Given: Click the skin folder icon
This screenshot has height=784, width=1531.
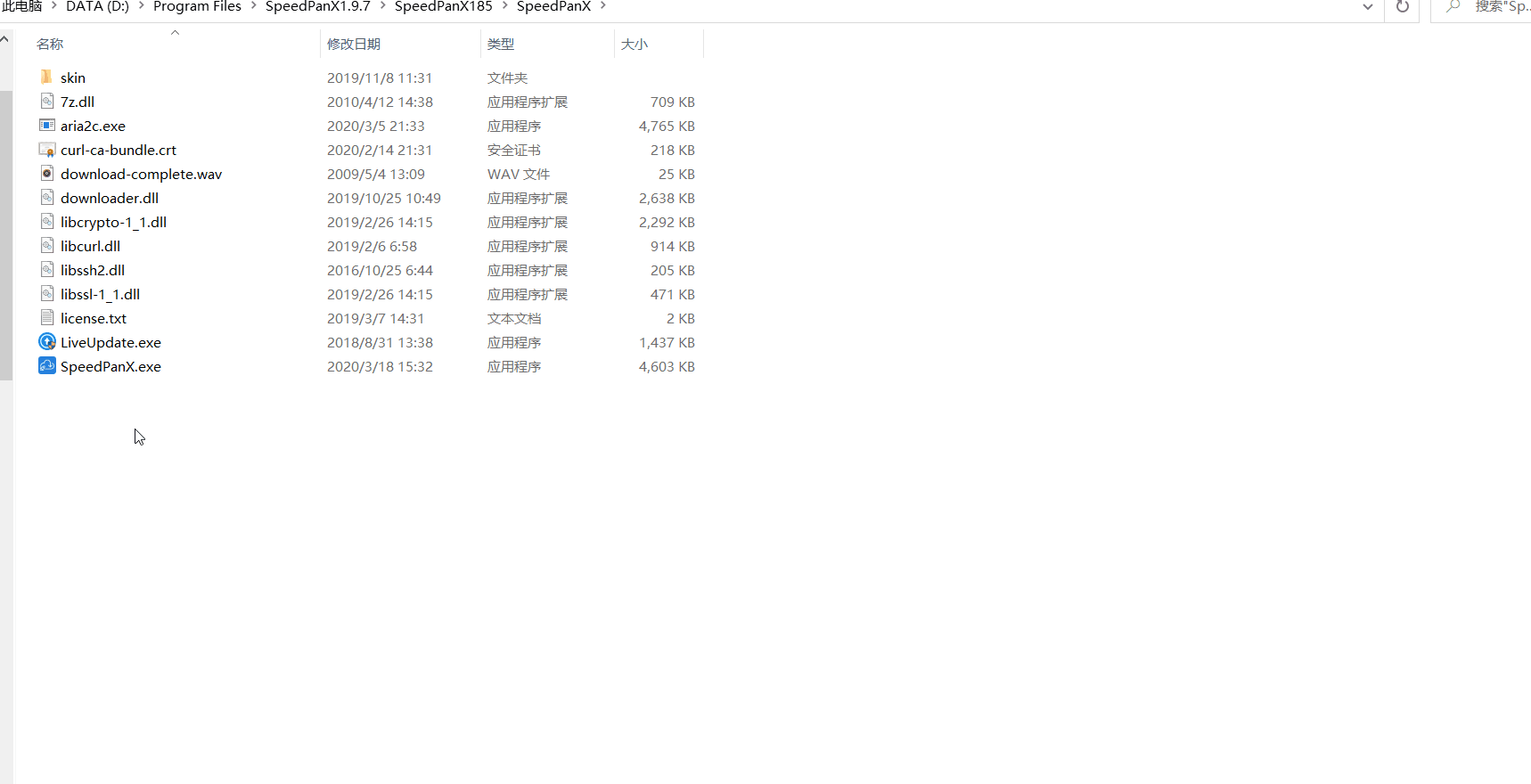Looking at the screenshot, I should click(46, 77).
